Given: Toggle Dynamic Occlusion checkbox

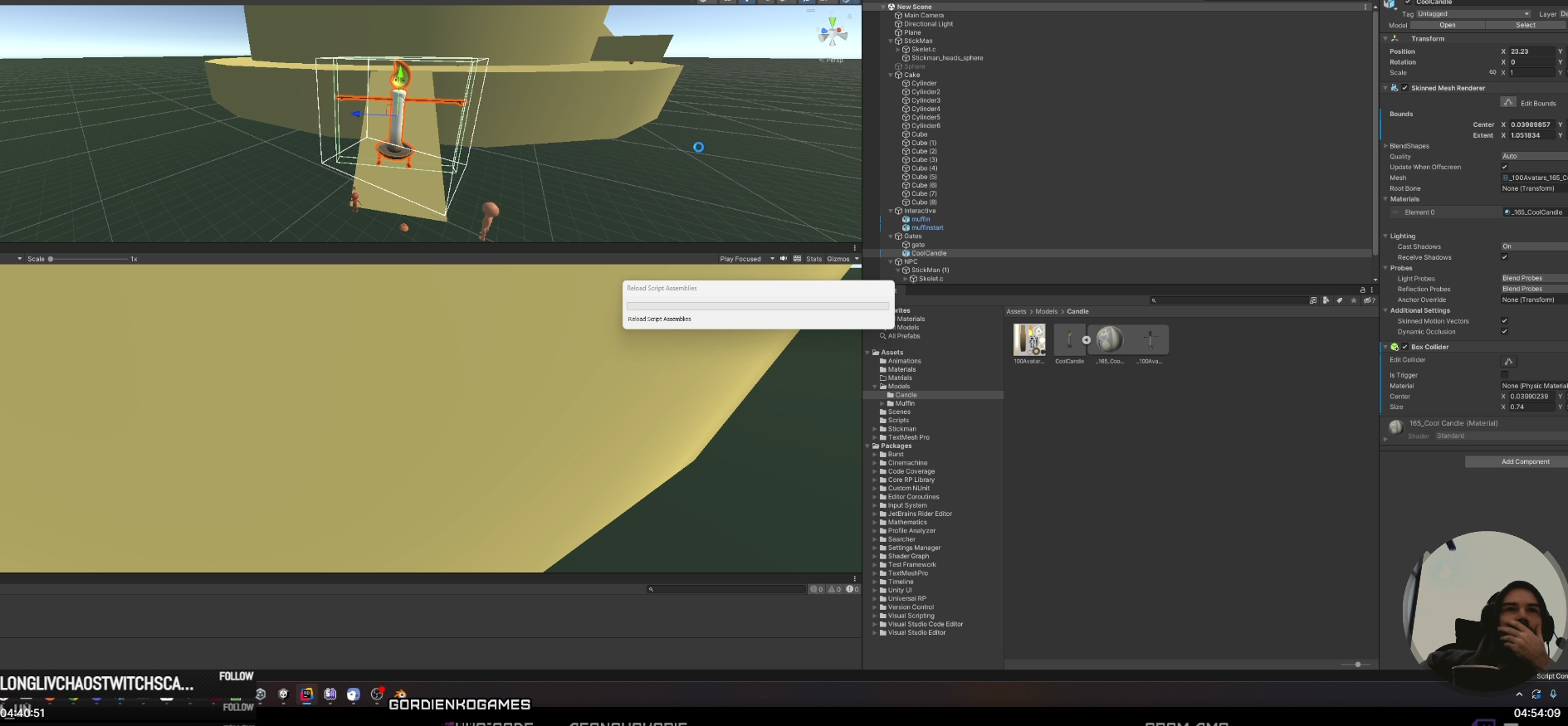Looking at the screenshot, I should 1504,332.
